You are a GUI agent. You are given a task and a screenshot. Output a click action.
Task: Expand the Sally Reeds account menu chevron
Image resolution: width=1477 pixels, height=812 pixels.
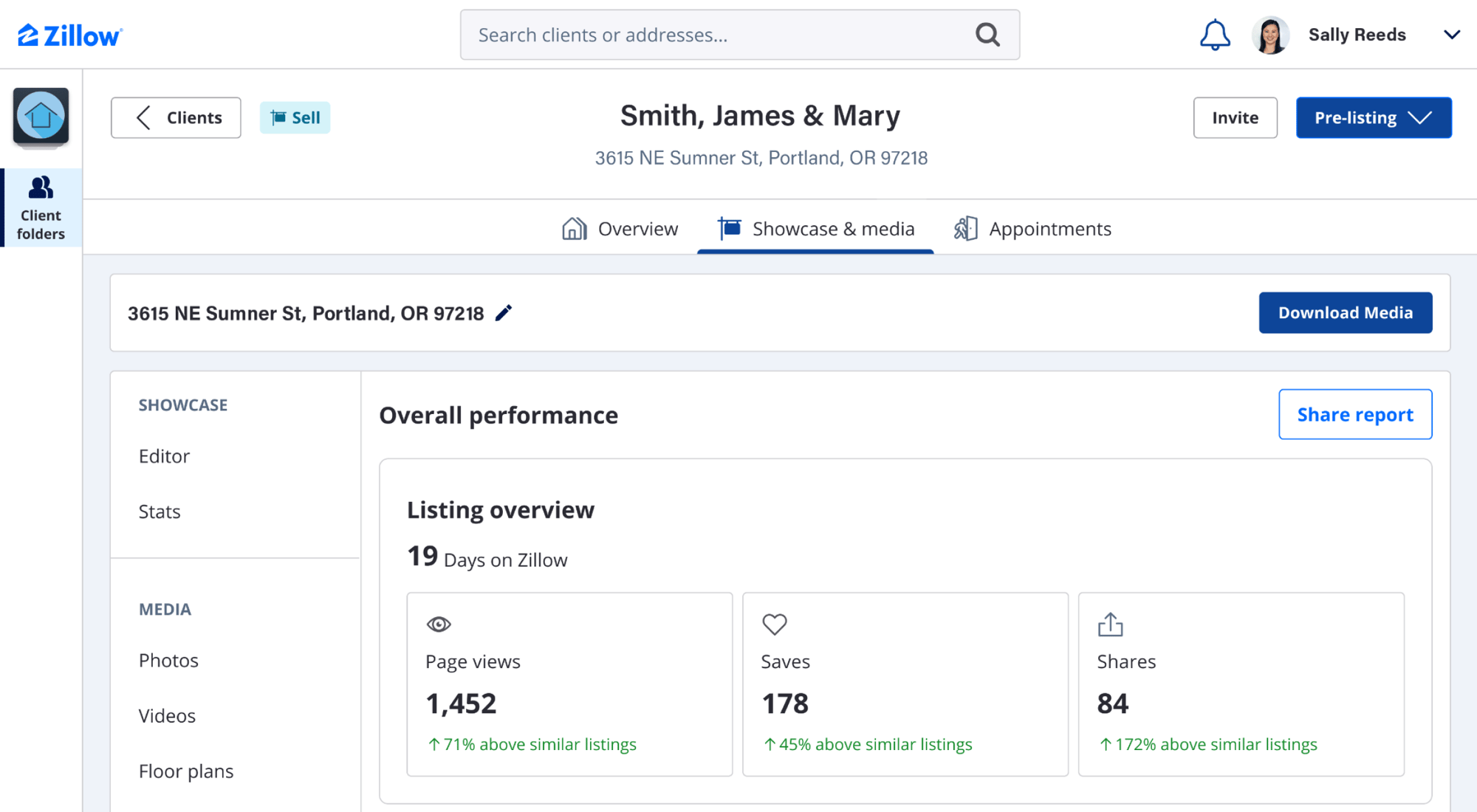(1452, 35)
